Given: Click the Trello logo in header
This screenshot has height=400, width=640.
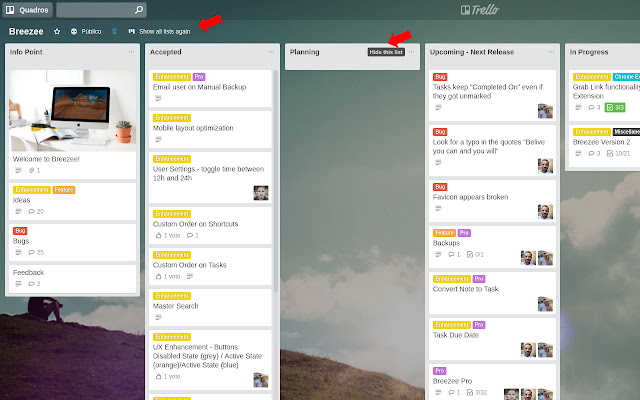Looking at the screenshot, I should tap(480, 10).
